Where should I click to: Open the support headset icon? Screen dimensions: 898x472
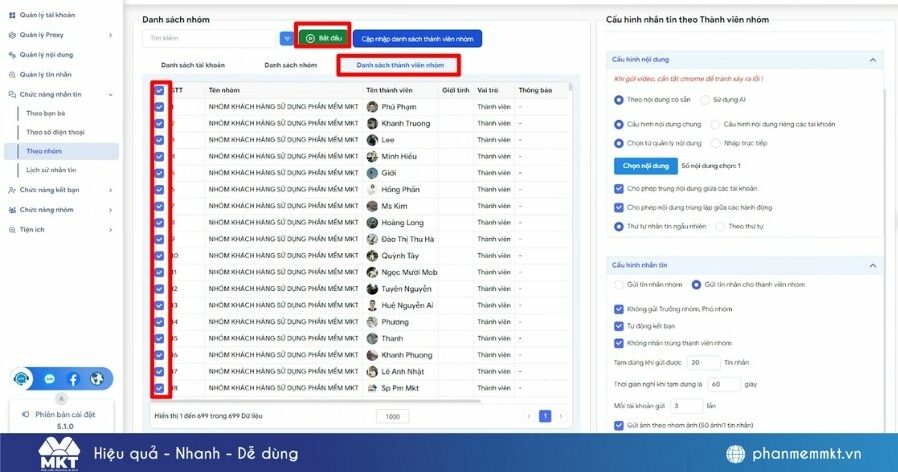pyautogui.click(x=22, y=379)
